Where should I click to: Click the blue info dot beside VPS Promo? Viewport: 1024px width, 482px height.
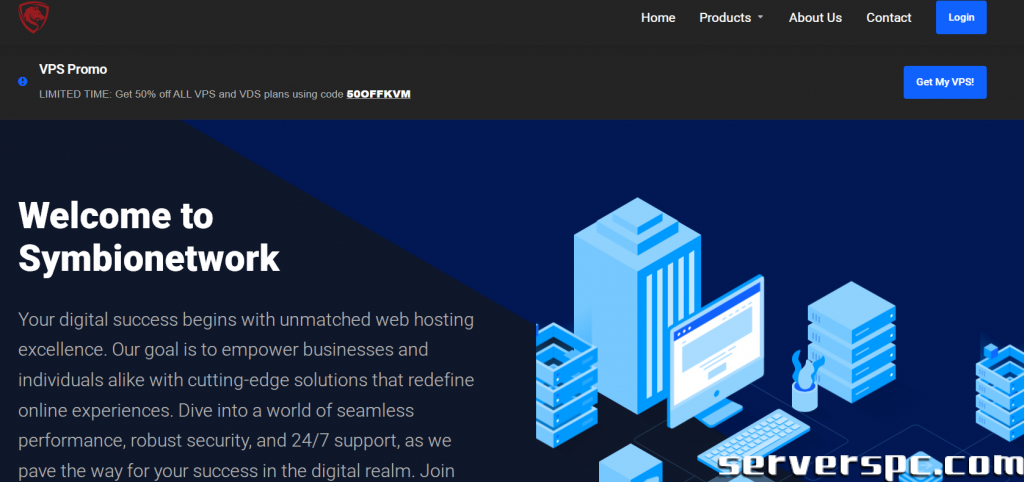point(23,82)
